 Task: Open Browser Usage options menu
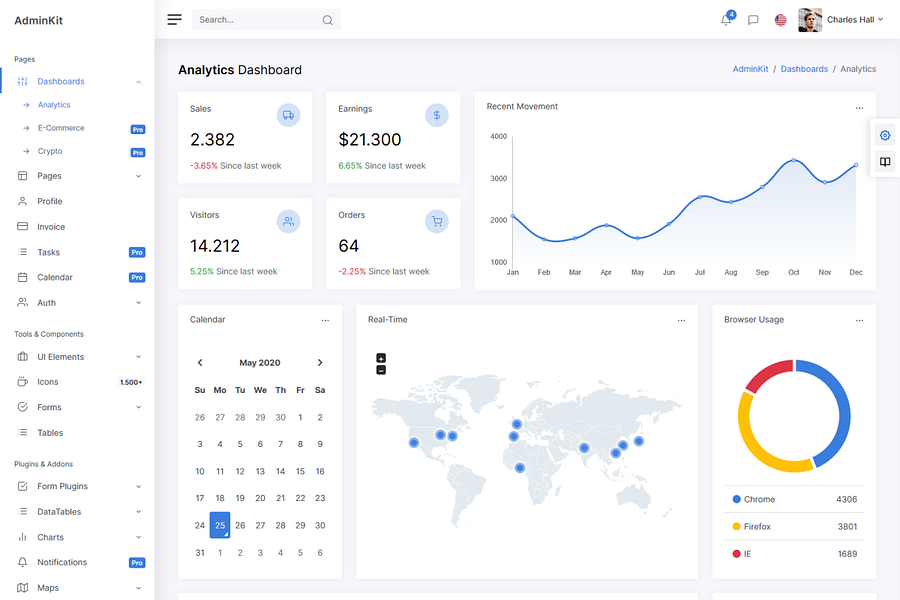859,320
